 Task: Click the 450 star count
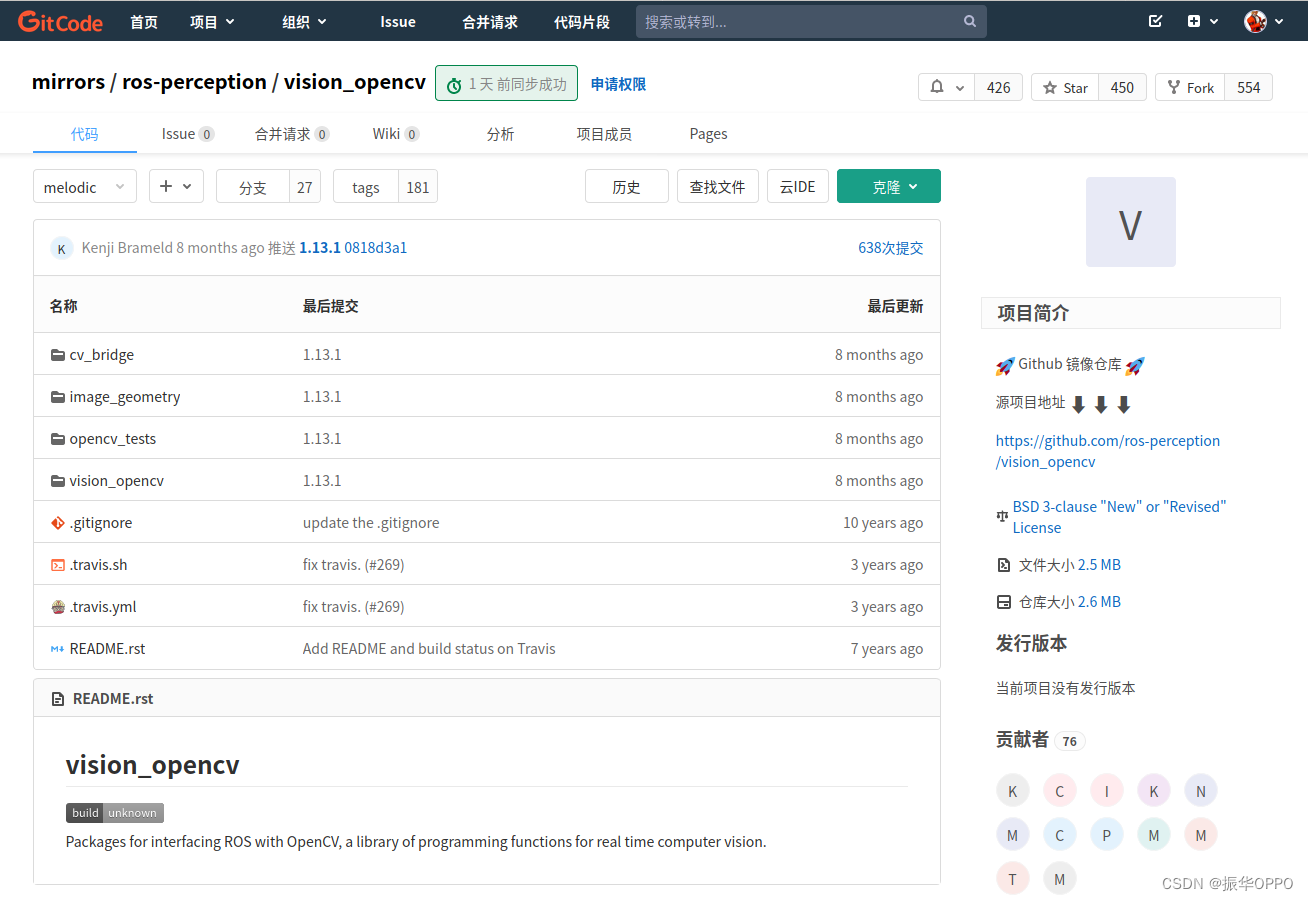pos(1122,87)
